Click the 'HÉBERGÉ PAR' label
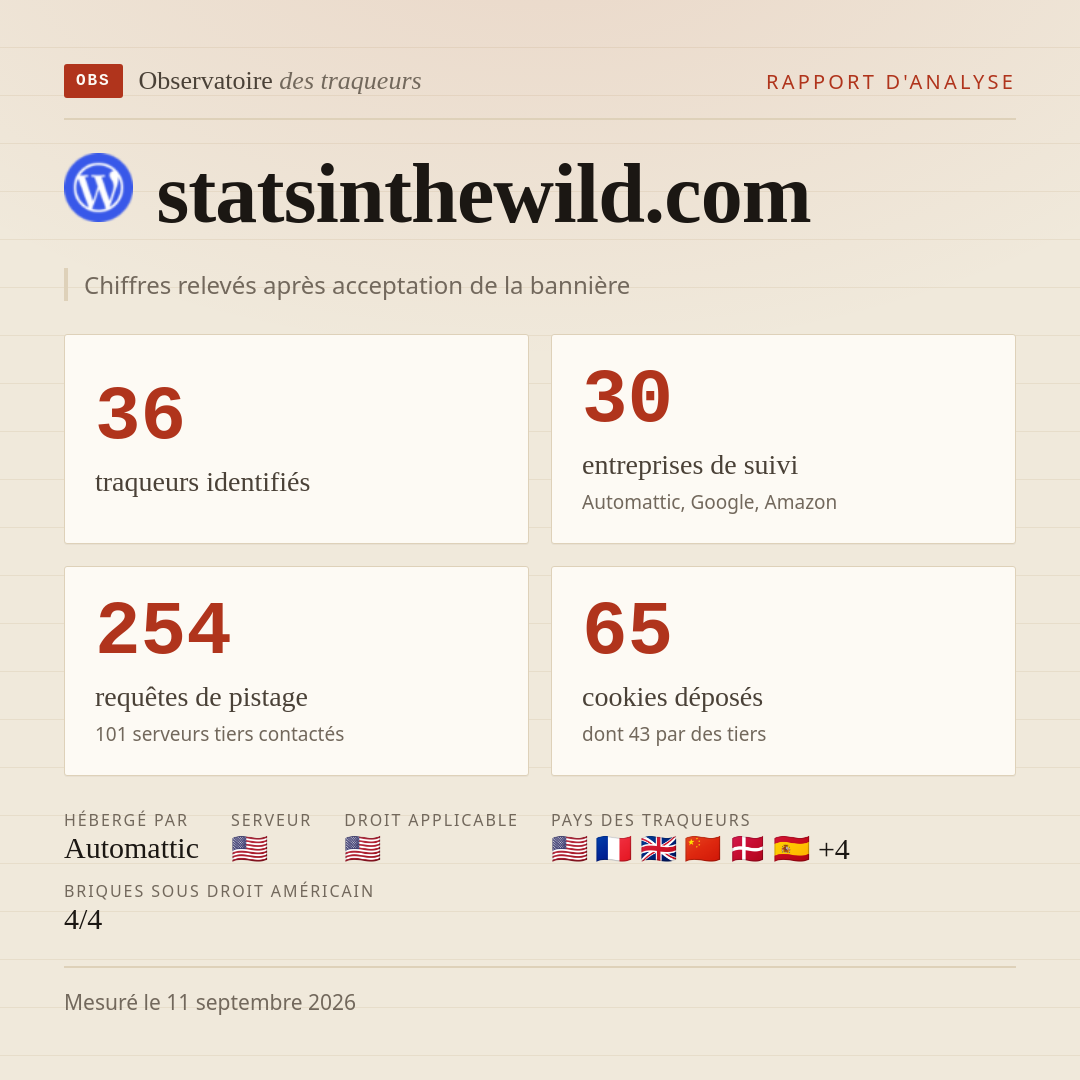Viewport: 1080px width, 1080px height. coord(126,820)
